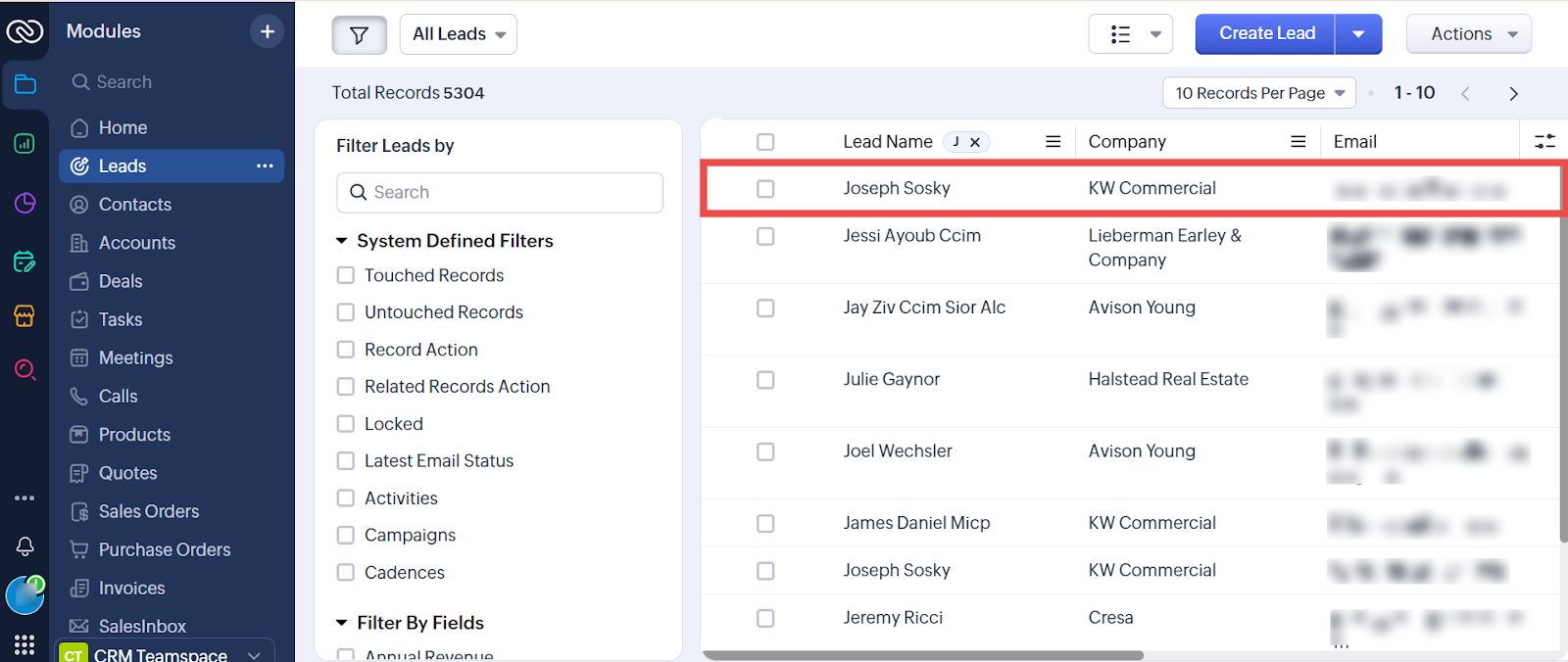Open the Contacts module
The width and height of the screenshot is (1568, 662).
[x=135, y=205]
